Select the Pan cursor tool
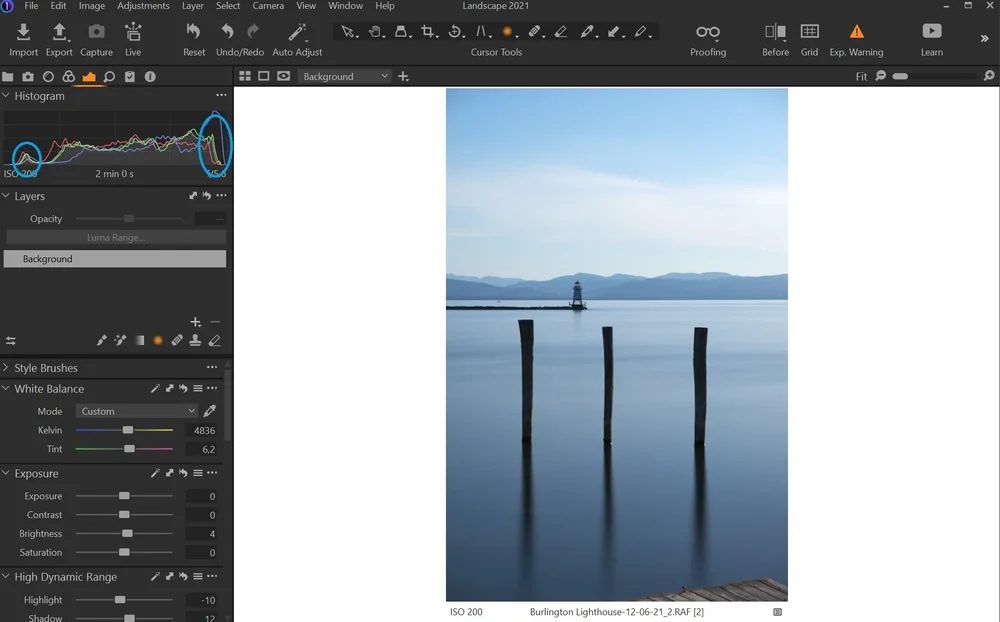1000x622 pixels. click(x=375, y=33)
